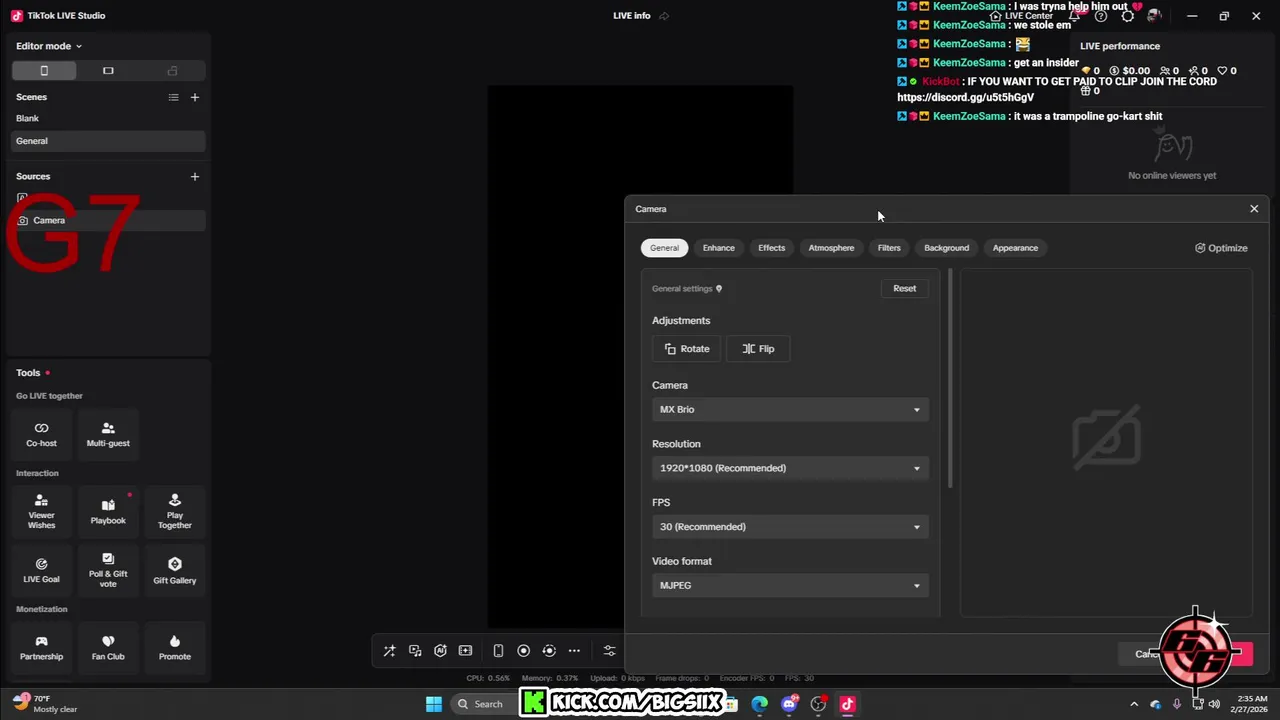The height and width of the screenshot is (720, 1280).
Task: Click the Camera dialog vertical scrollbar
Action: click(x=950, y=379)
